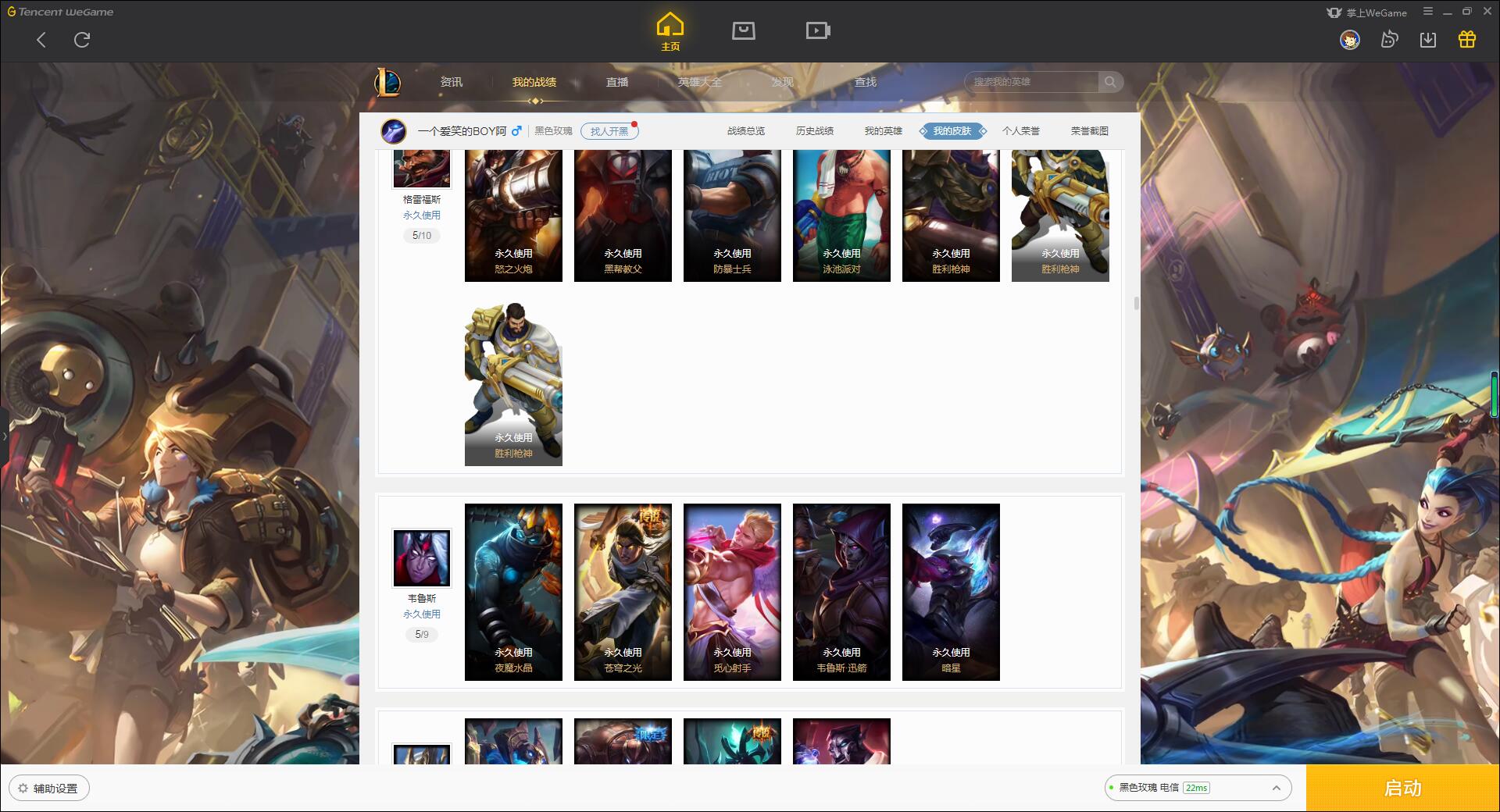Click the 5/9 skin count badge
Image resolution: width=1500 pixels, height=812 pixels.
pos(422,635)
